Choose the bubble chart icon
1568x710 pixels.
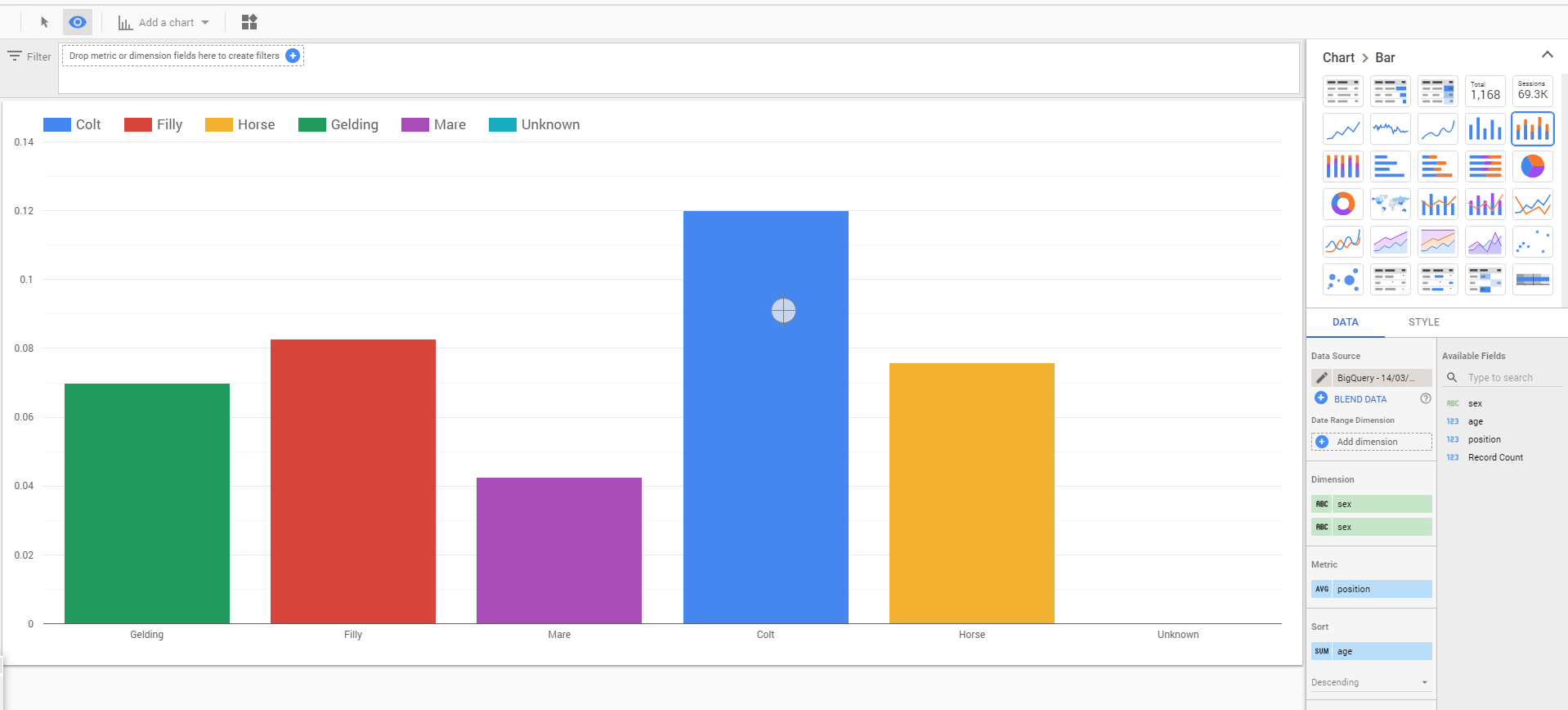click(x=1342, y=280)
